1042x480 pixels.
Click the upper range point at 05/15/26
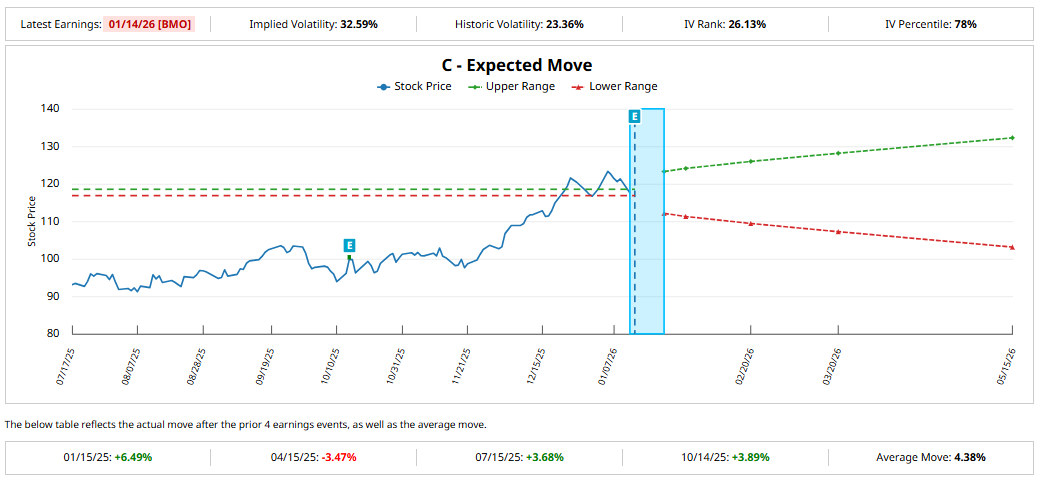point(1012,138)
